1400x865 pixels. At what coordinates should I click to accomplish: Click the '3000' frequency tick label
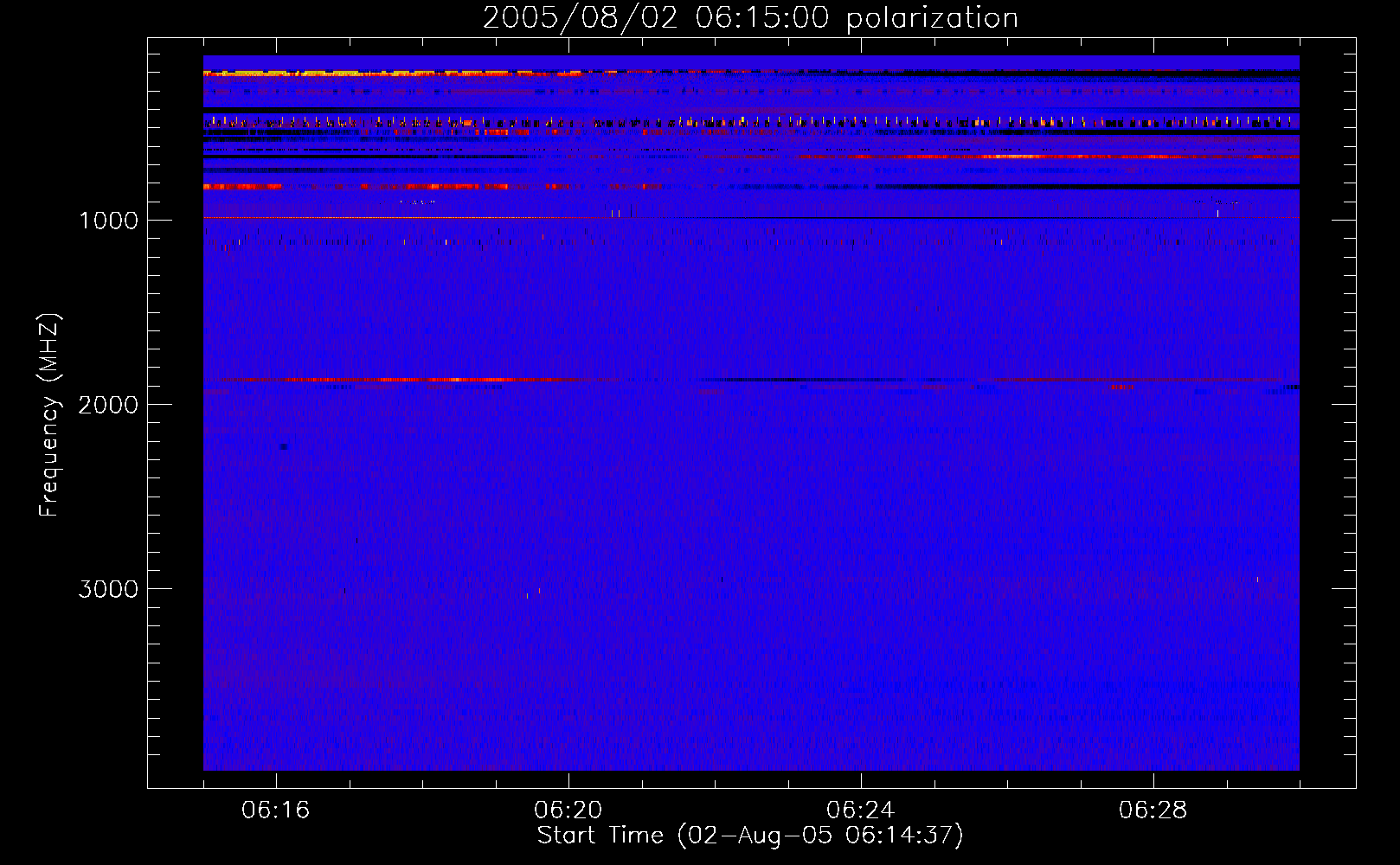108,589
